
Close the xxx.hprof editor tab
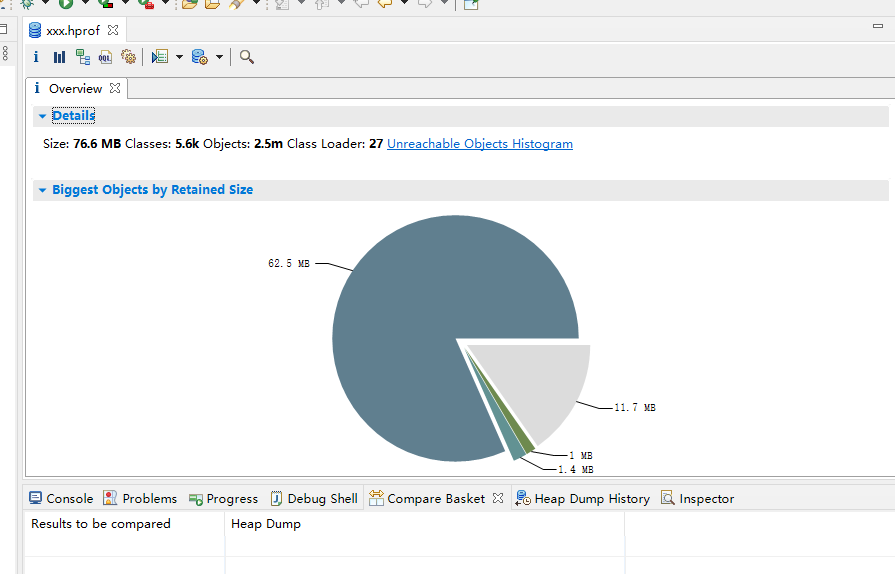113,31
